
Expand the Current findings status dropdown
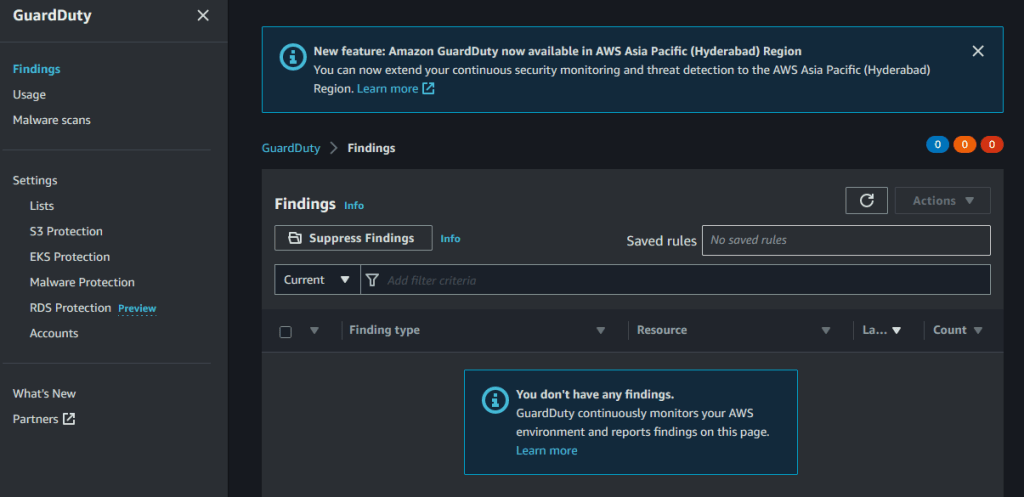click(x=317, y=280)
